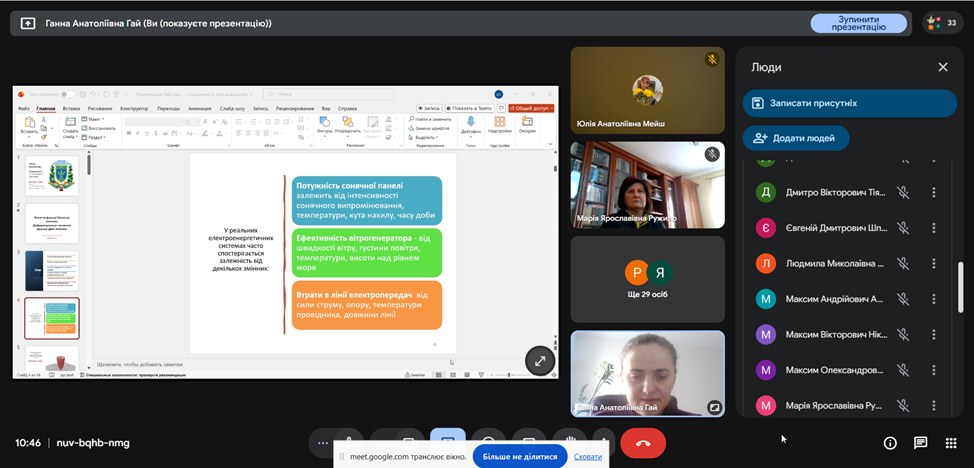
Task: Open more options for Максим Вікторович
Action: click(934, 335)
